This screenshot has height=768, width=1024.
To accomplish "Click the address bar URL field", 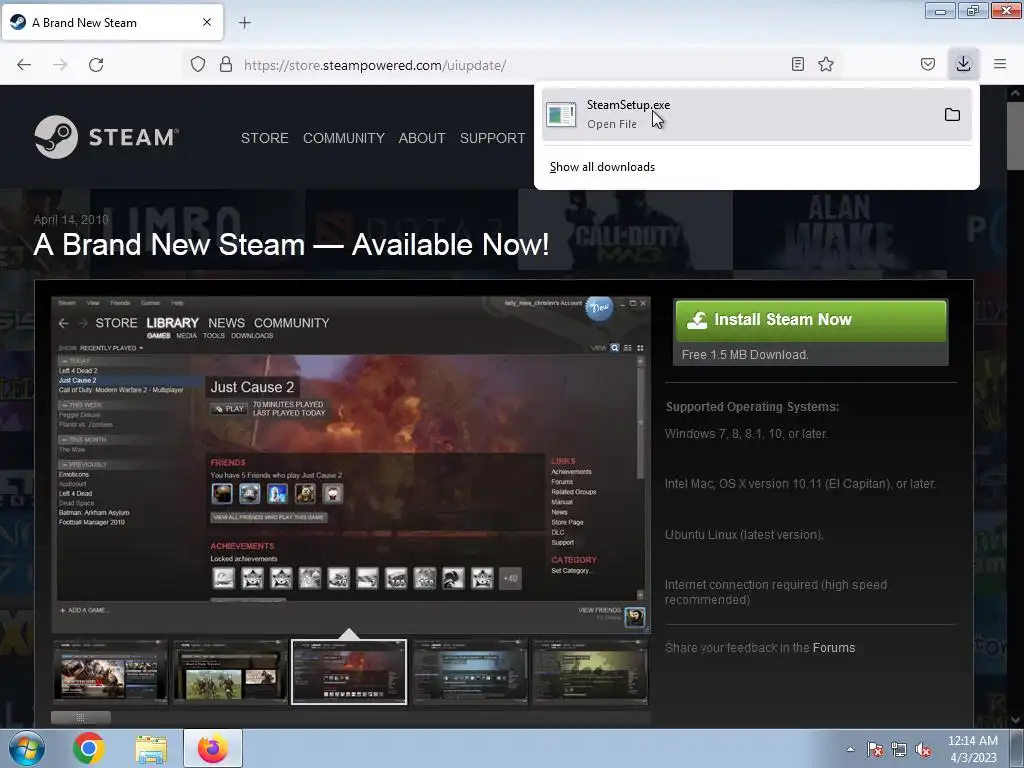I will click(513, 65).
